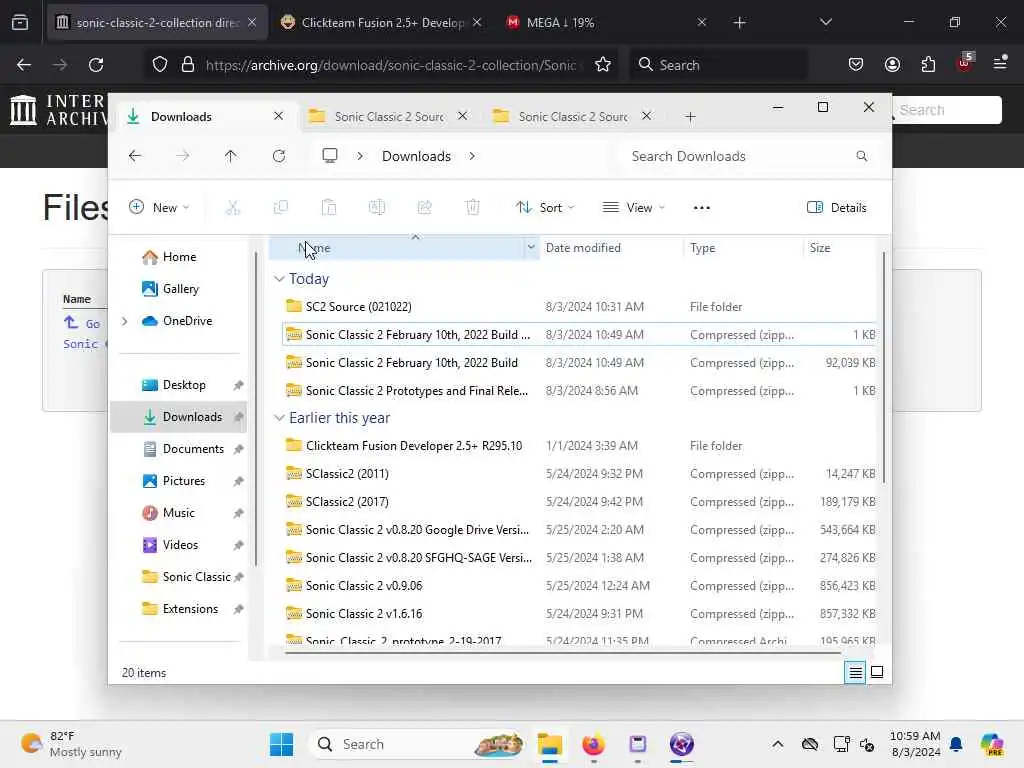Click the Cut icon in Explorer toolbar
The width and height of the screenshot is (1024, 768).
[232, 208]
